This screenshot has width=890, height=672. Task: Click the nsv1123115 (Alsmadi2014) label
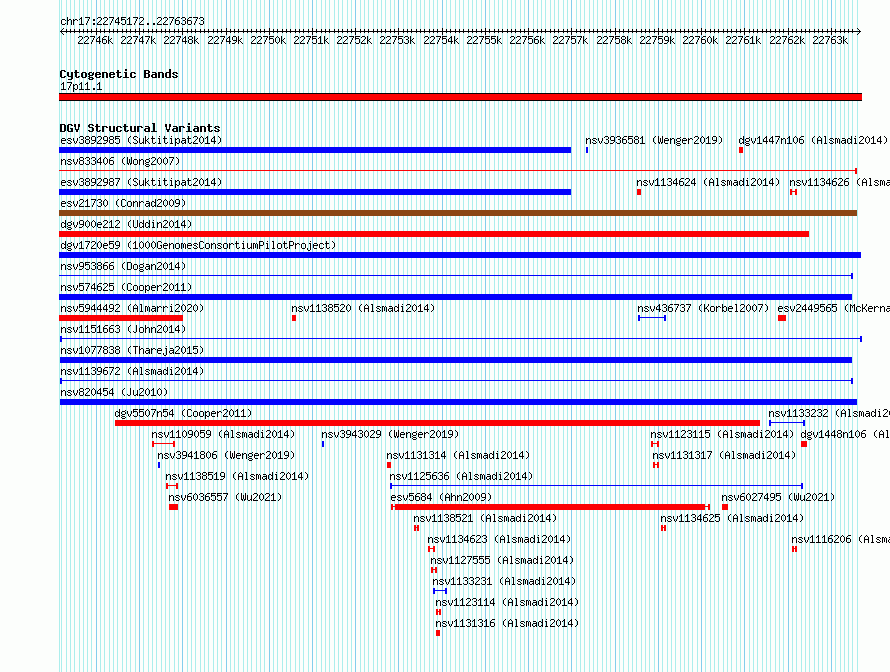click(722, 434)
